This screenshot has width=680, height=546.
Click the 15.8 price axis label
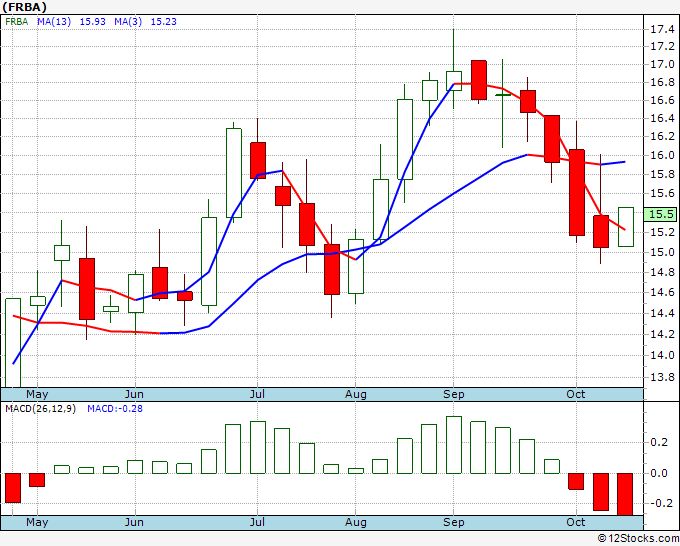coord(662,174)
